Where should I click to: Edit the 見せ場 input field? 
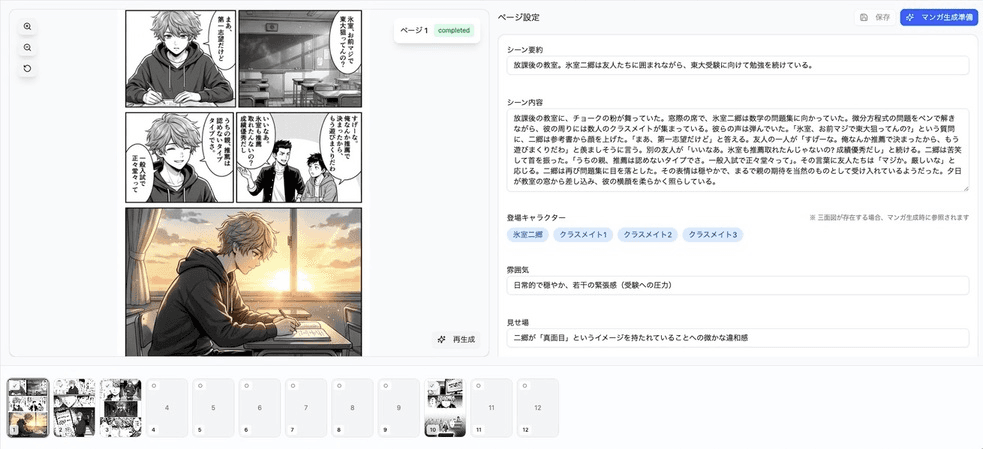click(737, 338)
